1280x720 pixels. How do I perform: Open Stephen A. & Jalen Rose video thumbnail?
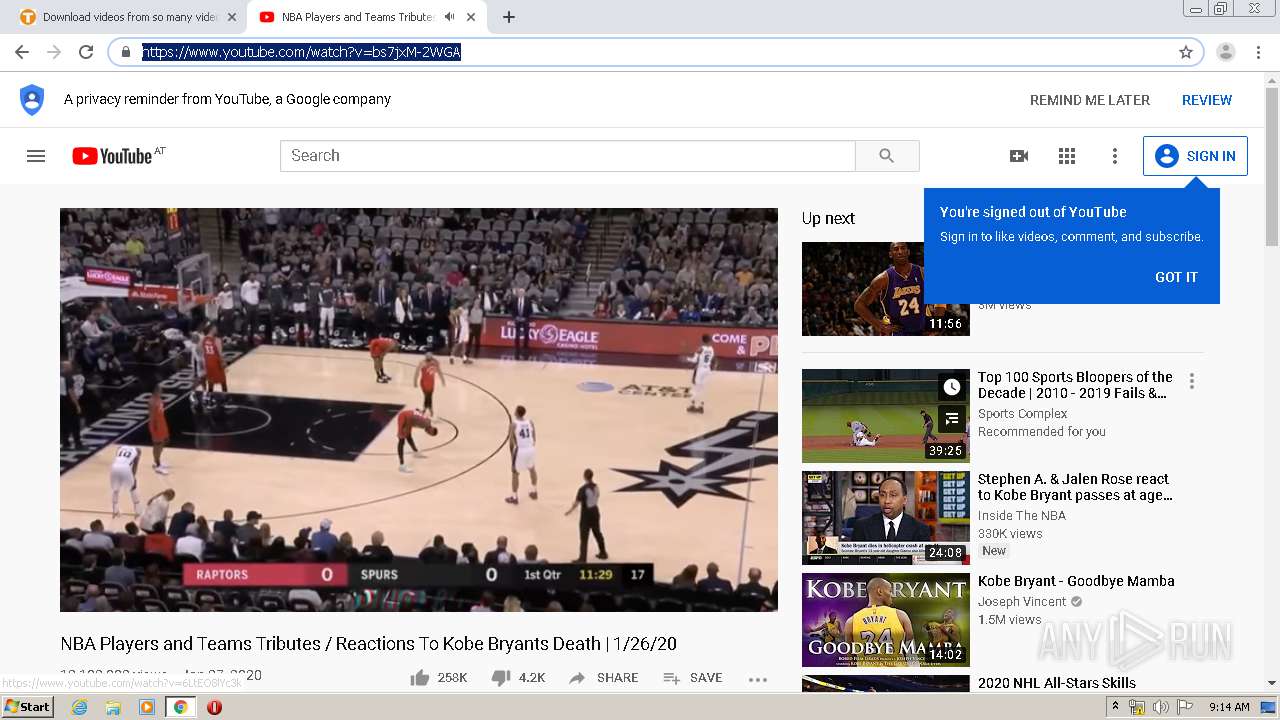pyautogui.click(x=886, y=518)
